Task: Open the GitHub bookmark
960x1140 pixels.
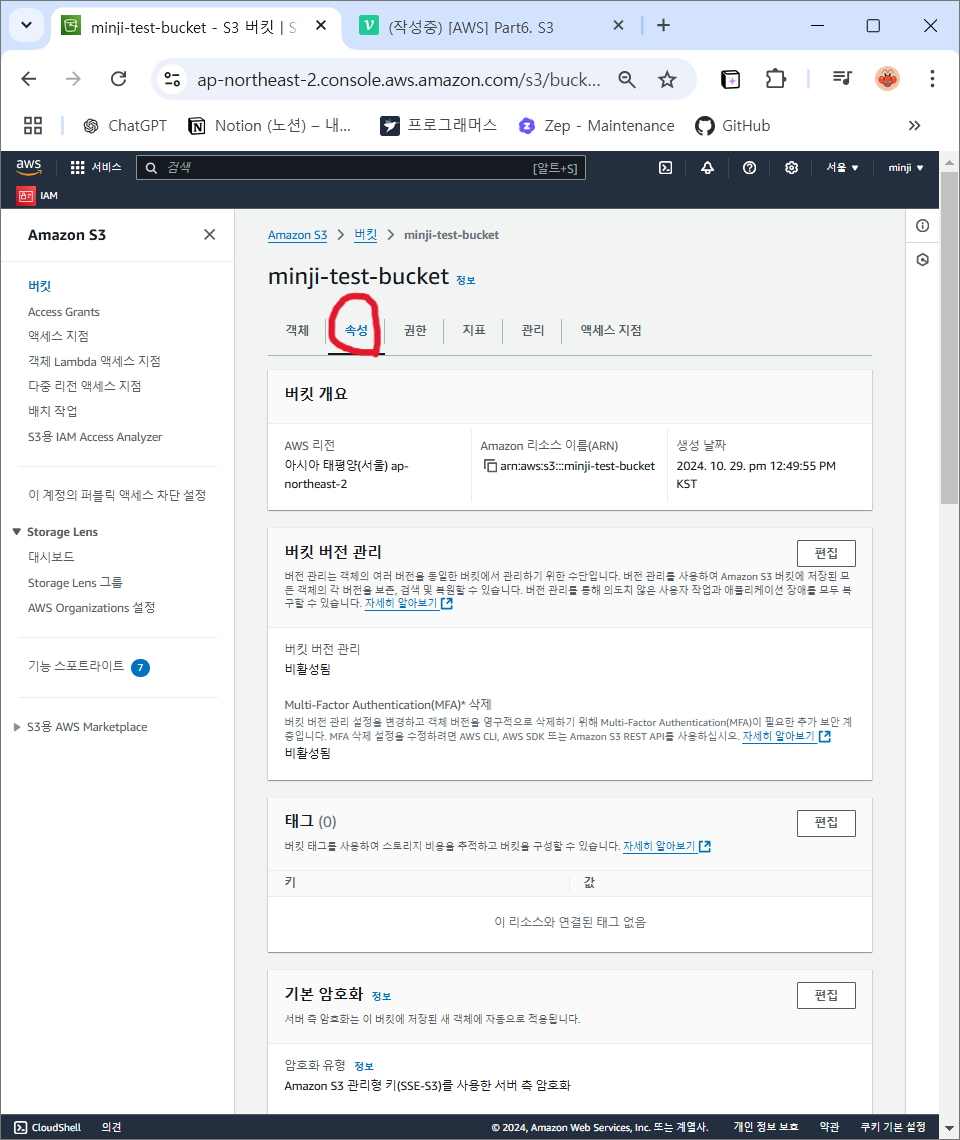Action: click(732, 126)
